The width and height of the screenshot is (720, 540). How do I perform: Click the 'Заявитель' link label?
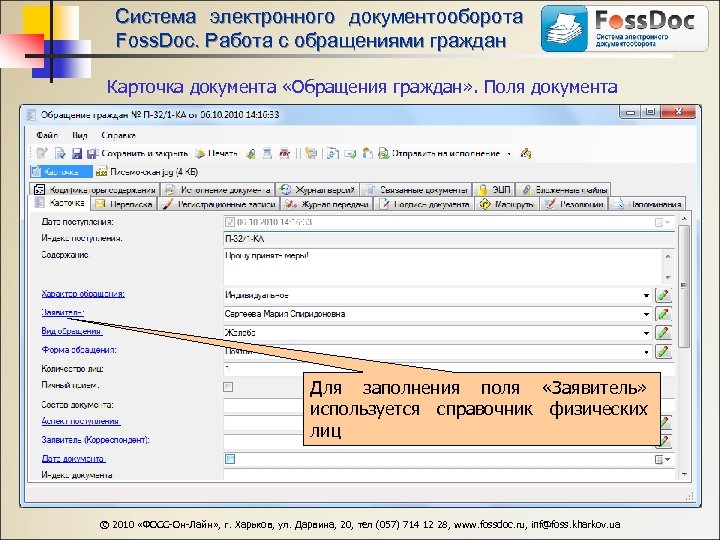[x=62, y=313]
